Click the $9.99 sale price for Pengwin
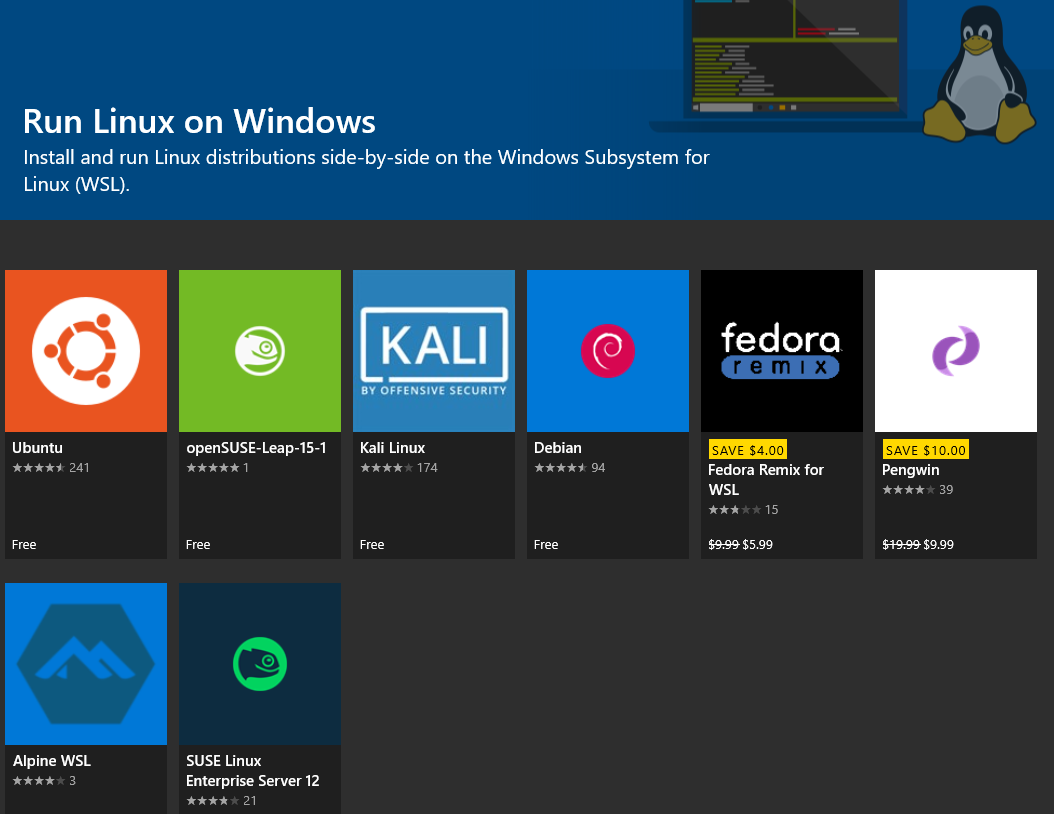 (x=938, y=544)
